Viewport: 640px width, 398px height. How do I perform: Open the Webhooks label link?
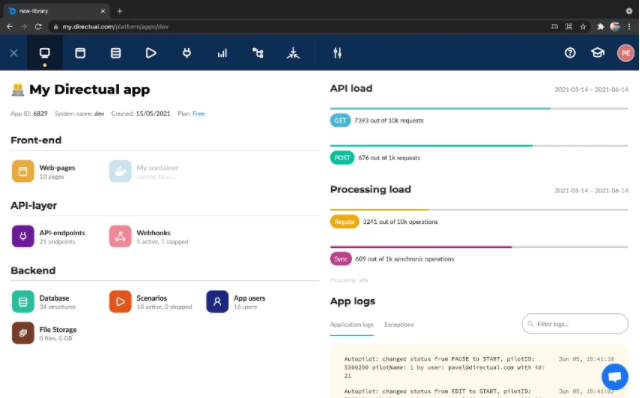click(153, 233)
